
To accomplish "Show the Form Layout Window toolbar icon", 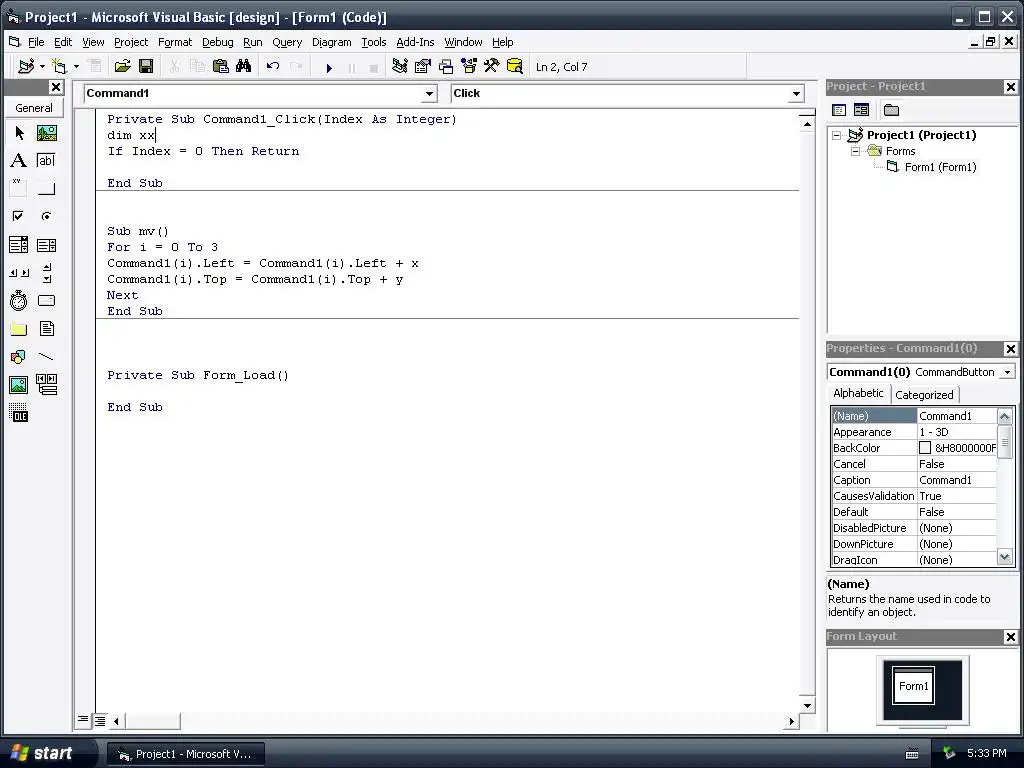I will click(x=446, y=67).
